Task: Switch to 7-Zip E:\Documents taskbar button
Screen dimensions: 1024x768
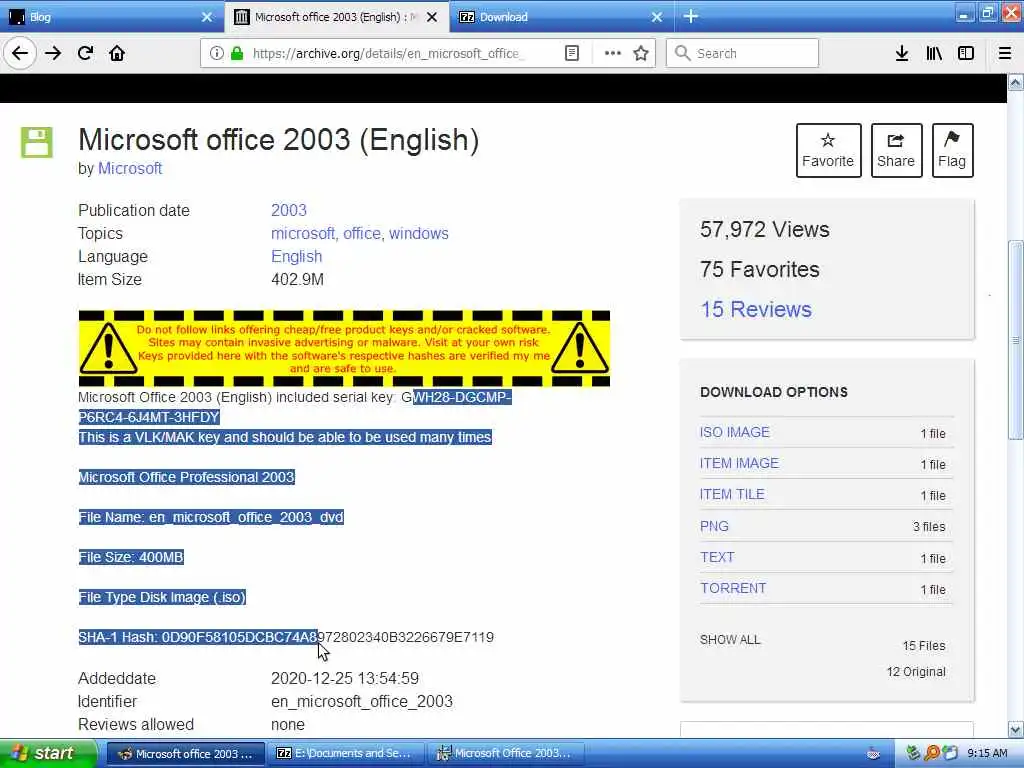Action: [x=345, y=754]
